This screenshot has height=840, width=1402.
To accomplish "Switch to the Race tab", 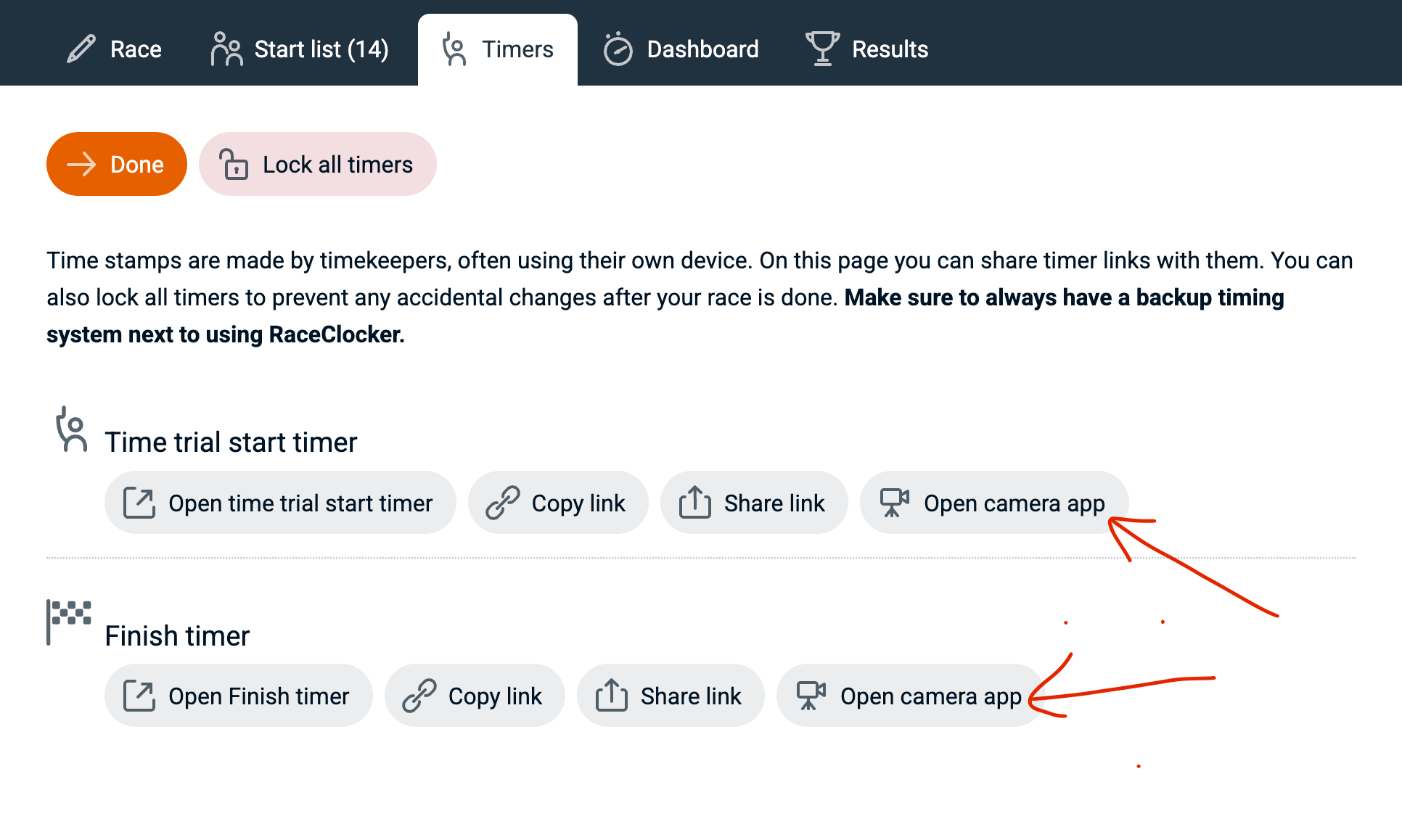I will click(115, 49).
